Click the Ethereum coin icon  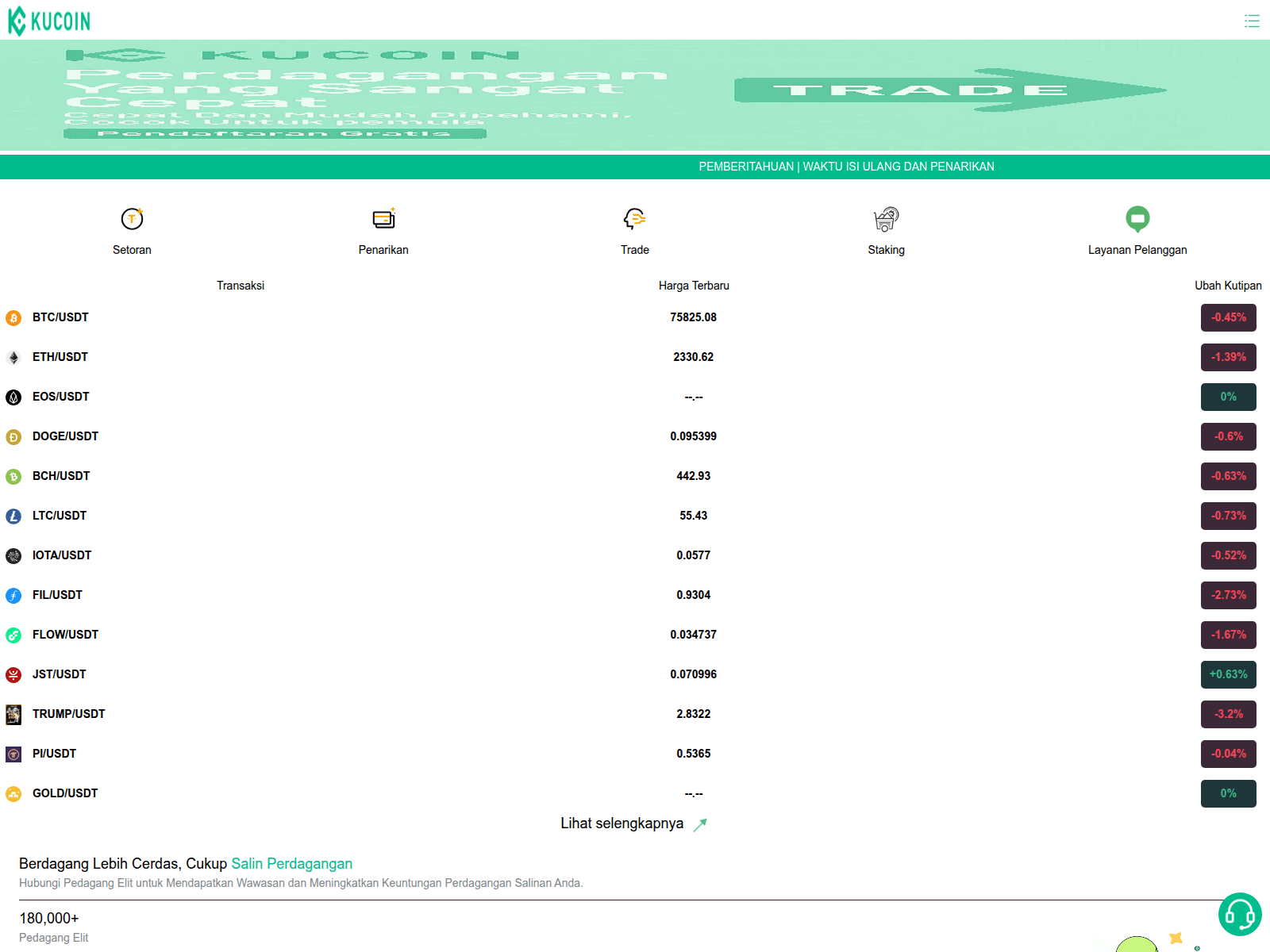click(x=13, y=358)
